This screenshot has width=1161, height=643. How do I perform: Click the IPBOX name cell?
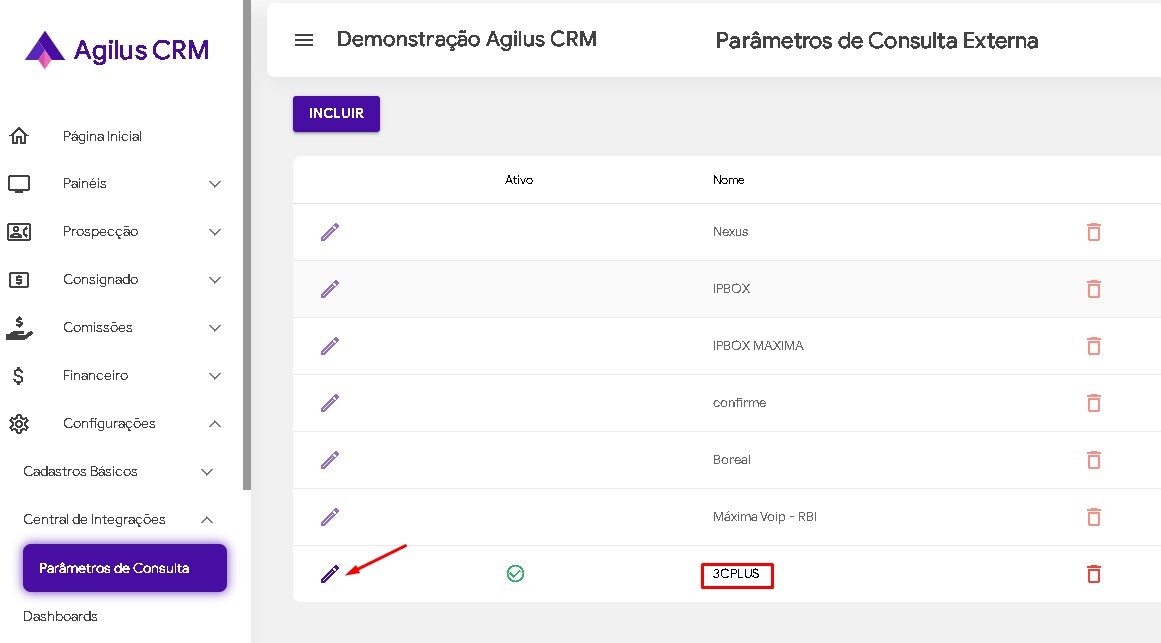click(x=731, y=289)
